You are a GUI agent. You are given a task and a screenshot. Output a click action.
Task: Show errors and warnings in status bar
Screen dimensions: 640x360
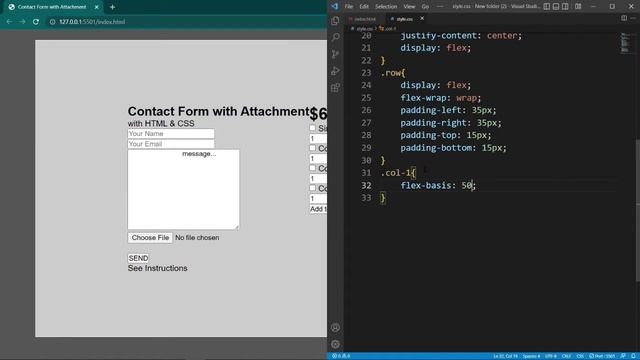tap(341, 356)
